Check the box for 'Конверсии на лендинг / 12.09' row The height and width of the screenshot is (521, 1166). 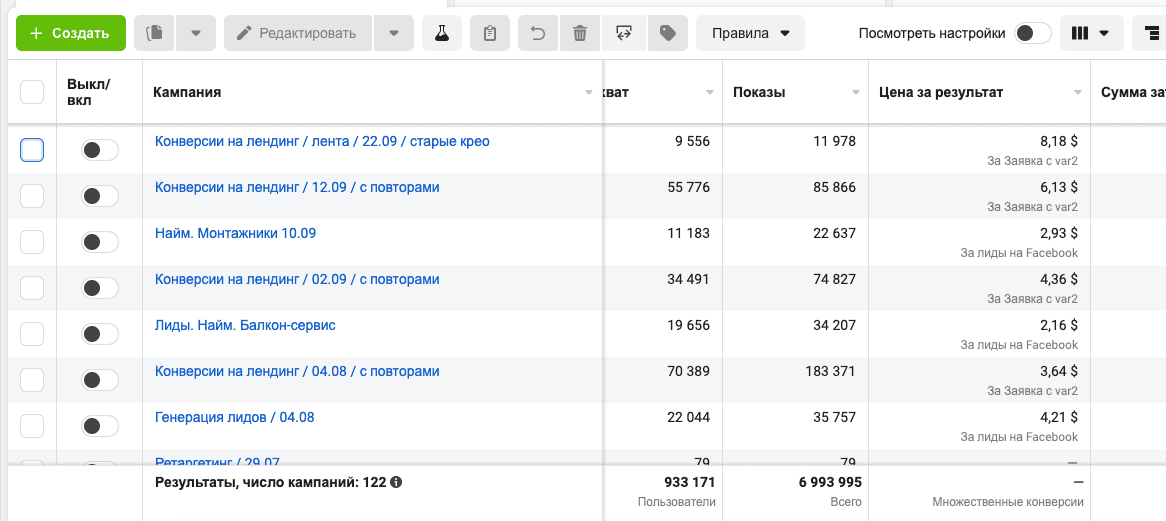[32, 196]
